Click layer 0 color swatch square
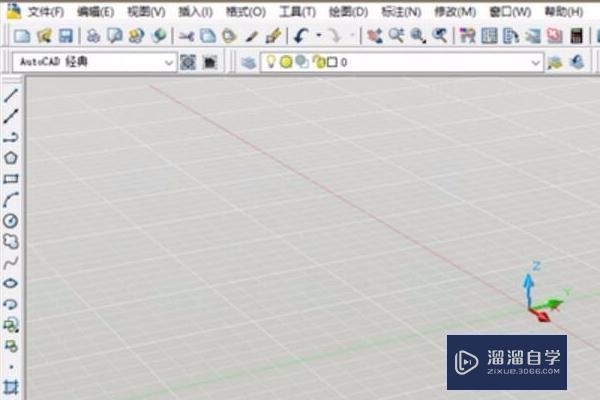This screenshot has height=400, width=600. coord(332,62)
